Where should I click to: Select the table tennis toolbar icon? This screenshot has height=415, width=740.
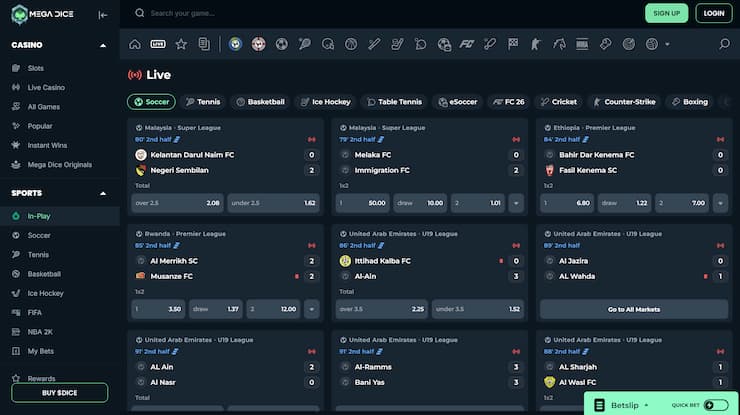(420, 44)
